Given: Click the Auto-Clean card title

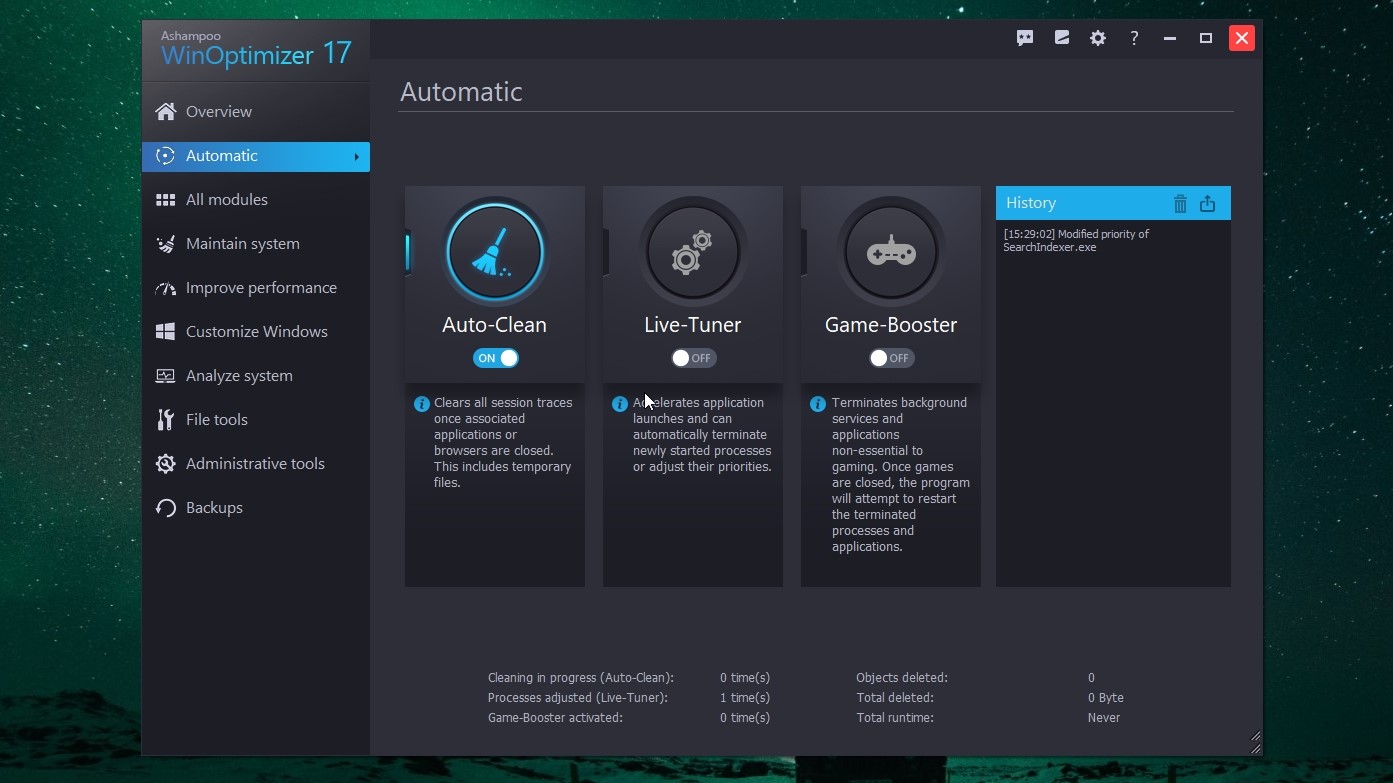Looking at the screenshot, I should point(495,325).
